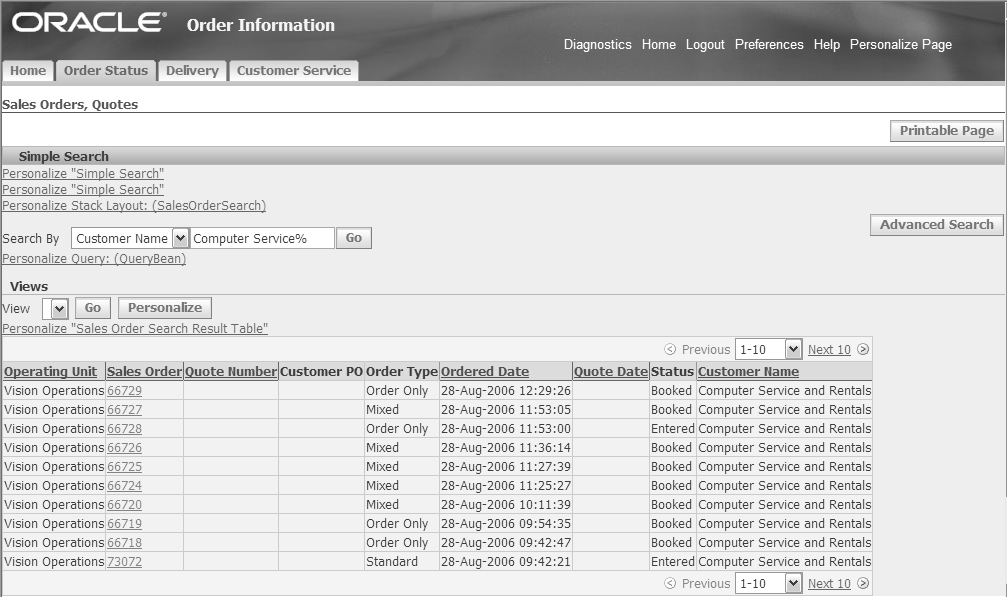Sort by Sales Order column header
Image resolution: width=1007 pixels, height=597 pixels.
point(144,371)
